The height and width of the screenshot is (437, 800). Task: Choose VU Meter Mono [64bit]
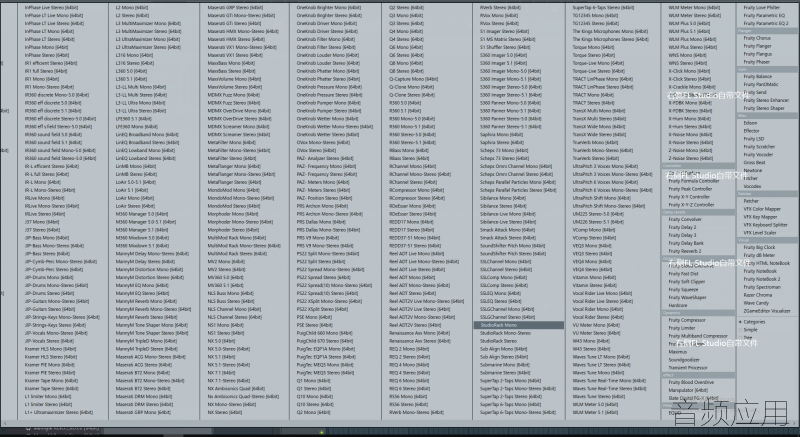coord(596,325)
